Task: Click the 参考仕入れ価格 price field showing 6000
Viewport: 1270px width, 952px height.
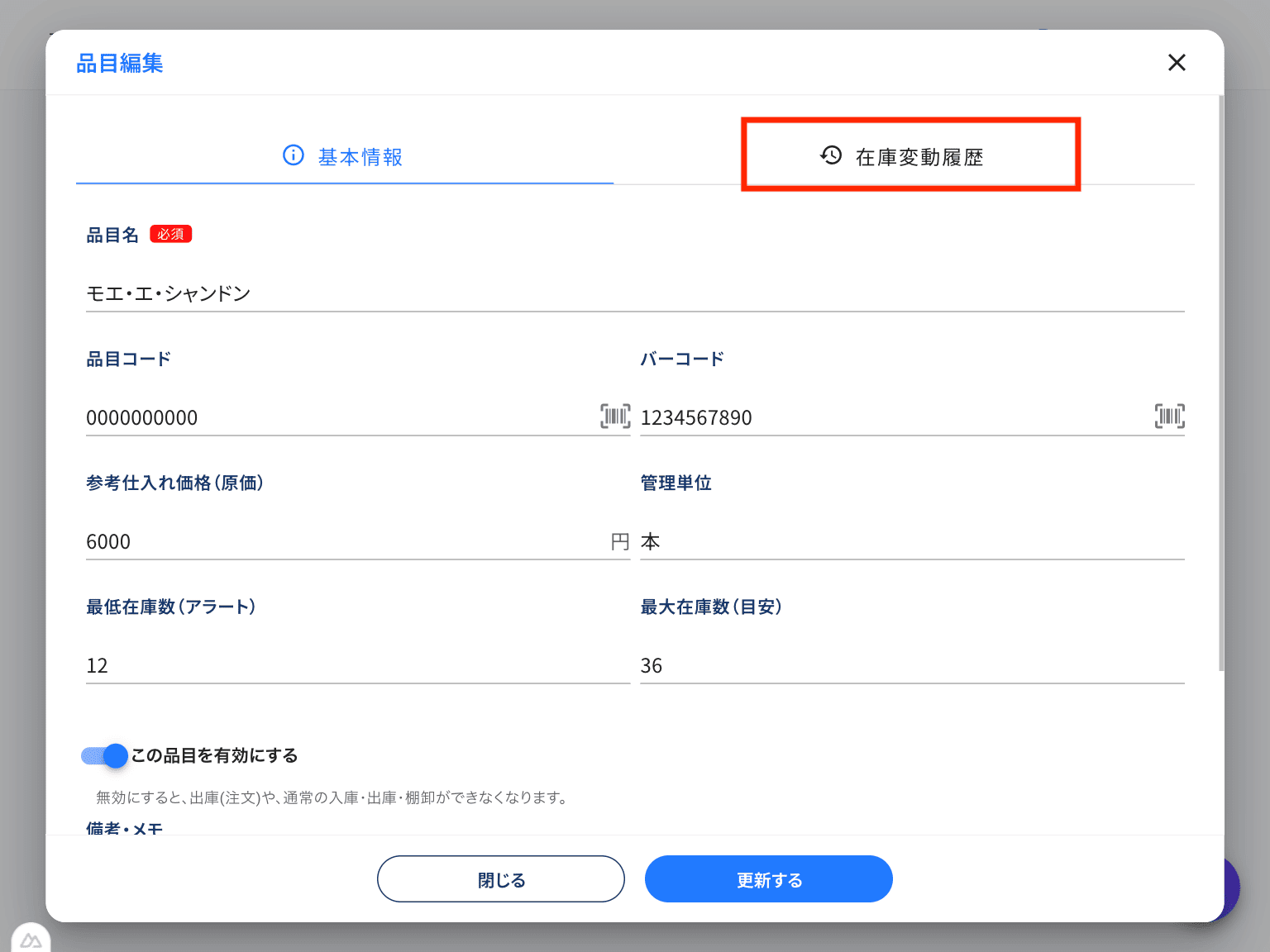Action: pyautogui.click(x=331, y=541)
